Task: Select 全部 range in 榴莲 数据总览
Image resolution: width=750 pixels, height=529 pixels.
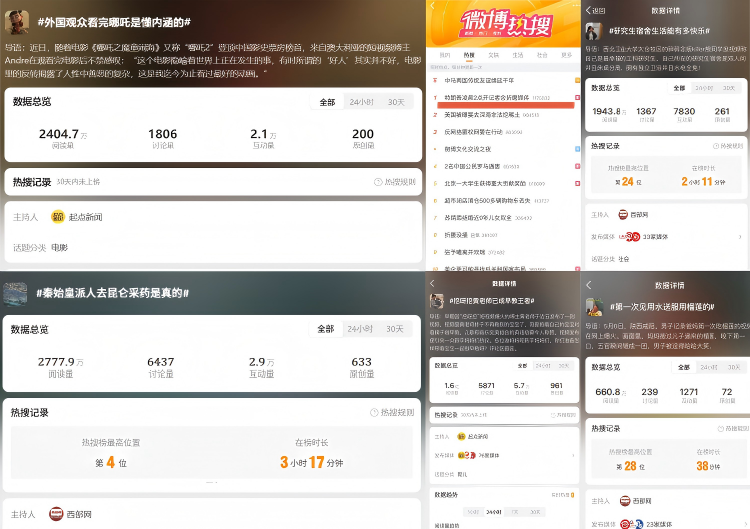Action: point(684,367)
